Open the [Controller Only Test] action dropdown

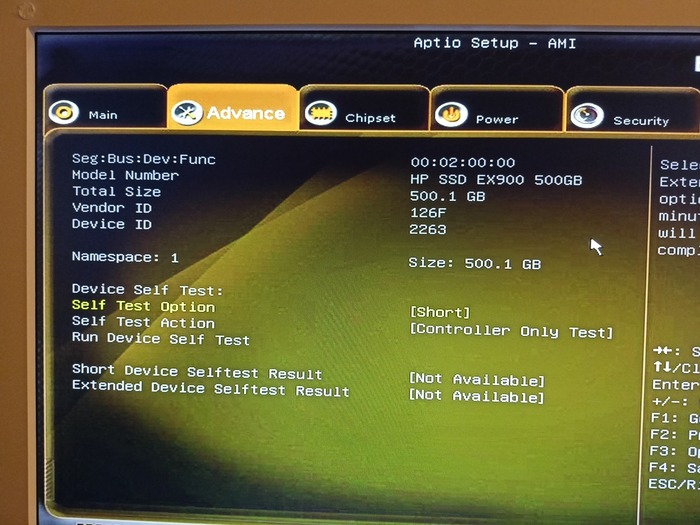point(511,331)
